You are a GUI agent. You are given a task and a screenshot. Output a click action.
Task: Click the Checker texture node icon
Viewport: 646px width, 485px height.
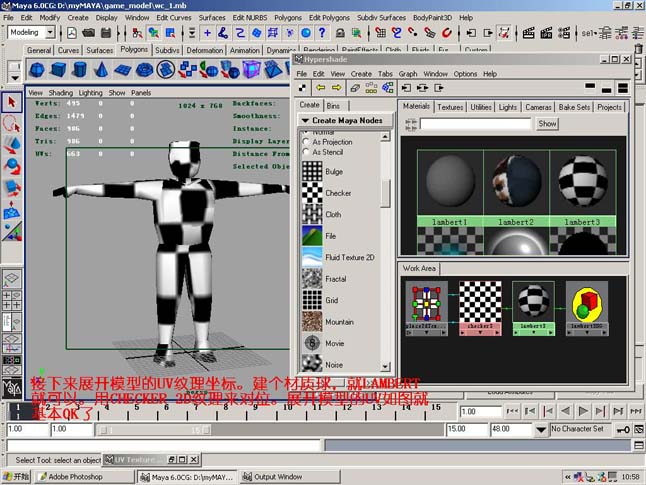coord(312,192)
